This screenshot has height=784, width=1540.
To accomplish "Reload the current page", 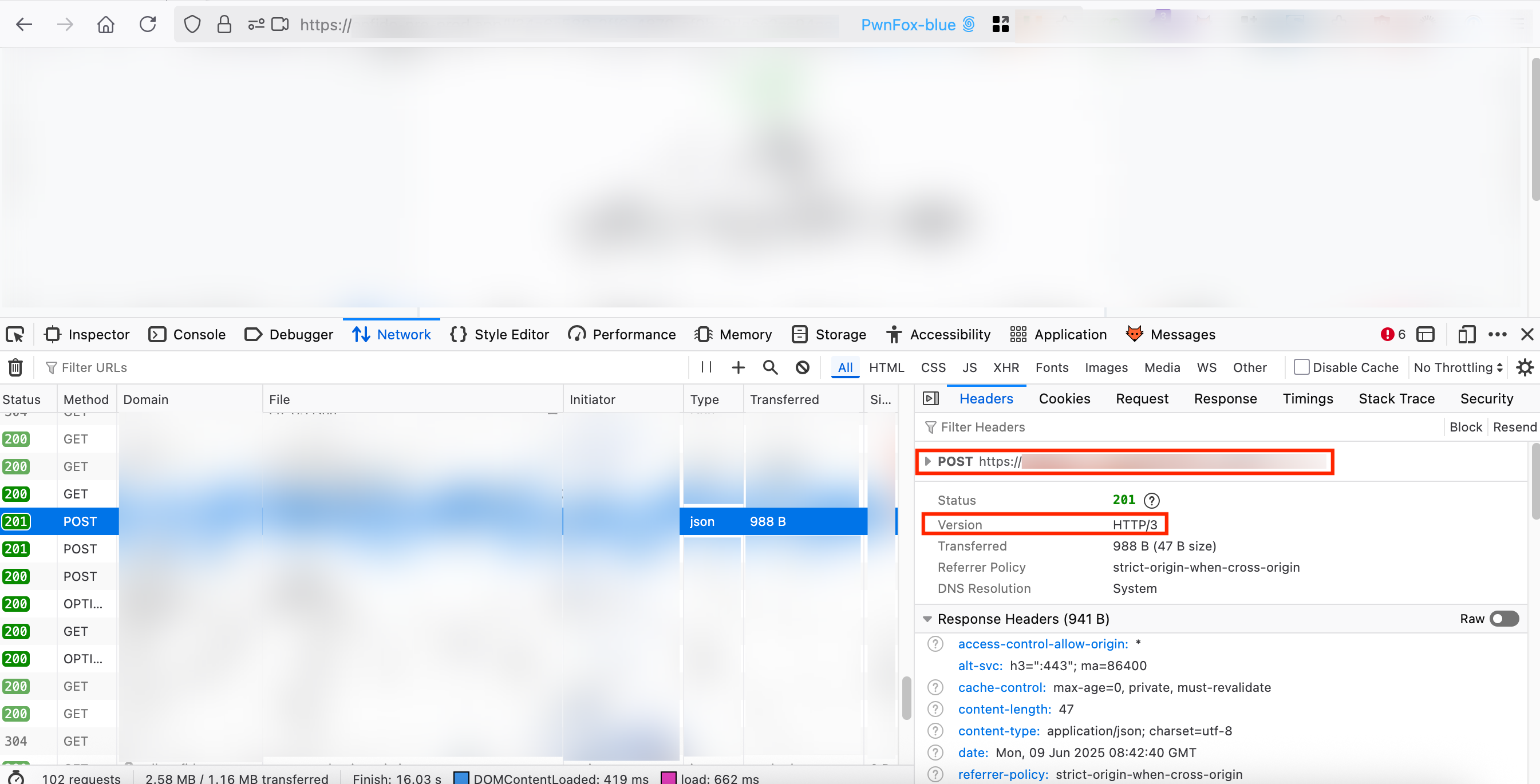I will (x=147, y=25).
